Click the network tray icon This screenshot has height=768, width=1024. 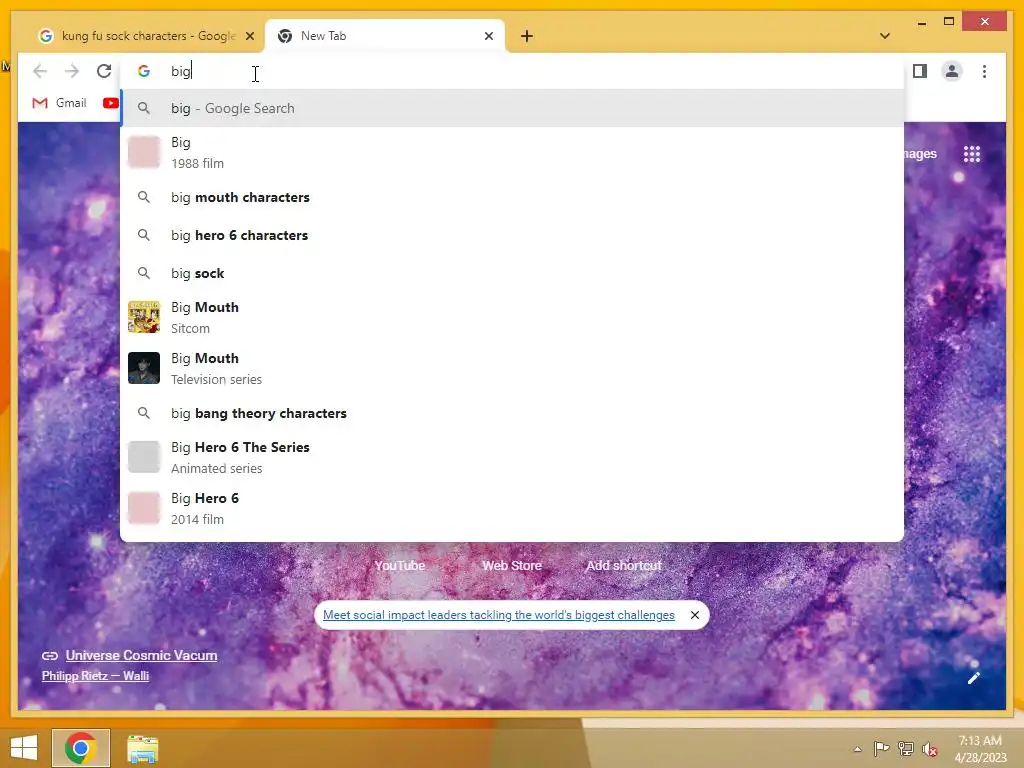(x=906, y=748)
